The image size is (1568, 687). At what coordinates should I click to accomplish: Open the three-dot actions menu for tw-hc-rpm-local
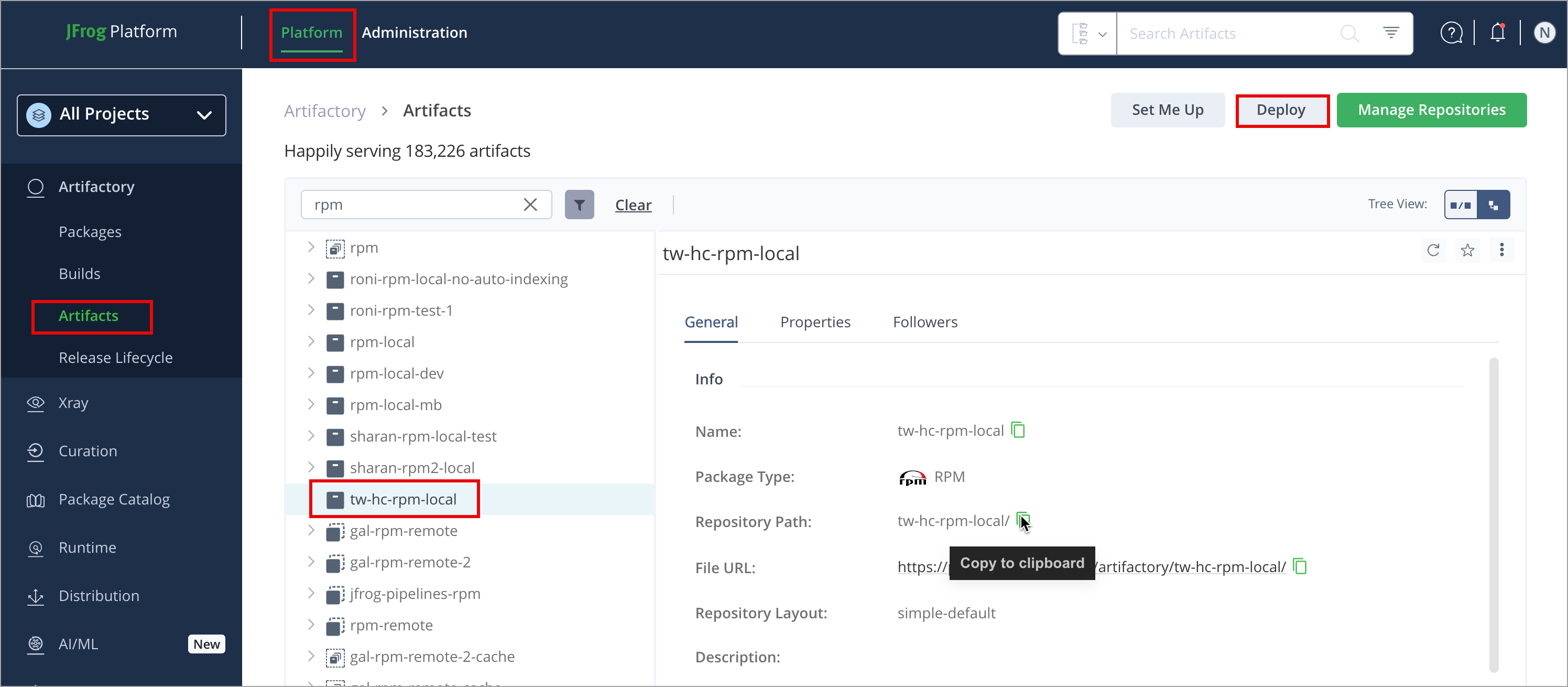(x=1501, y=250)
